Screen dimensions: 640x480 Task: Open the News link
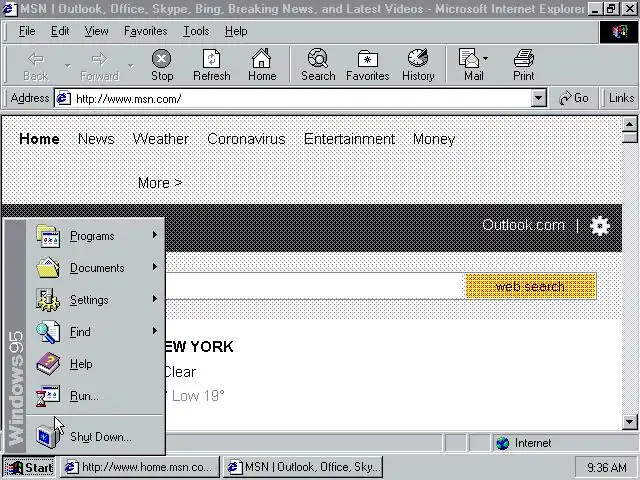tap(96, 139)
